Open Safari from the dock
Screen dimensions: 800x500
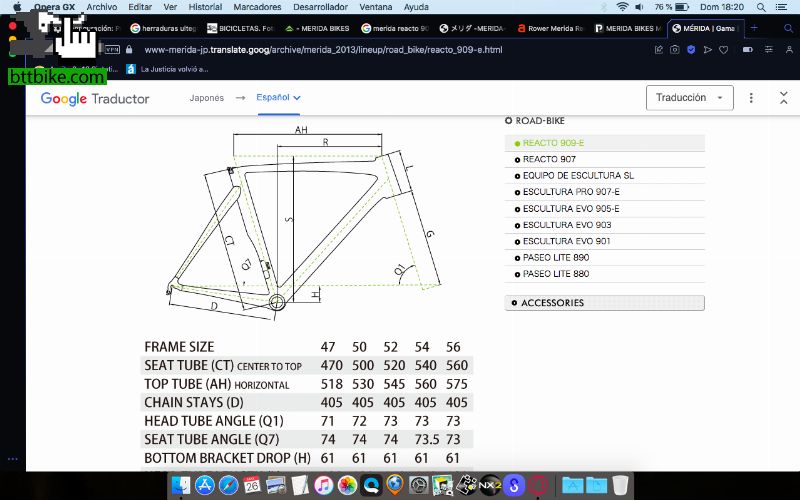[229, 486]
